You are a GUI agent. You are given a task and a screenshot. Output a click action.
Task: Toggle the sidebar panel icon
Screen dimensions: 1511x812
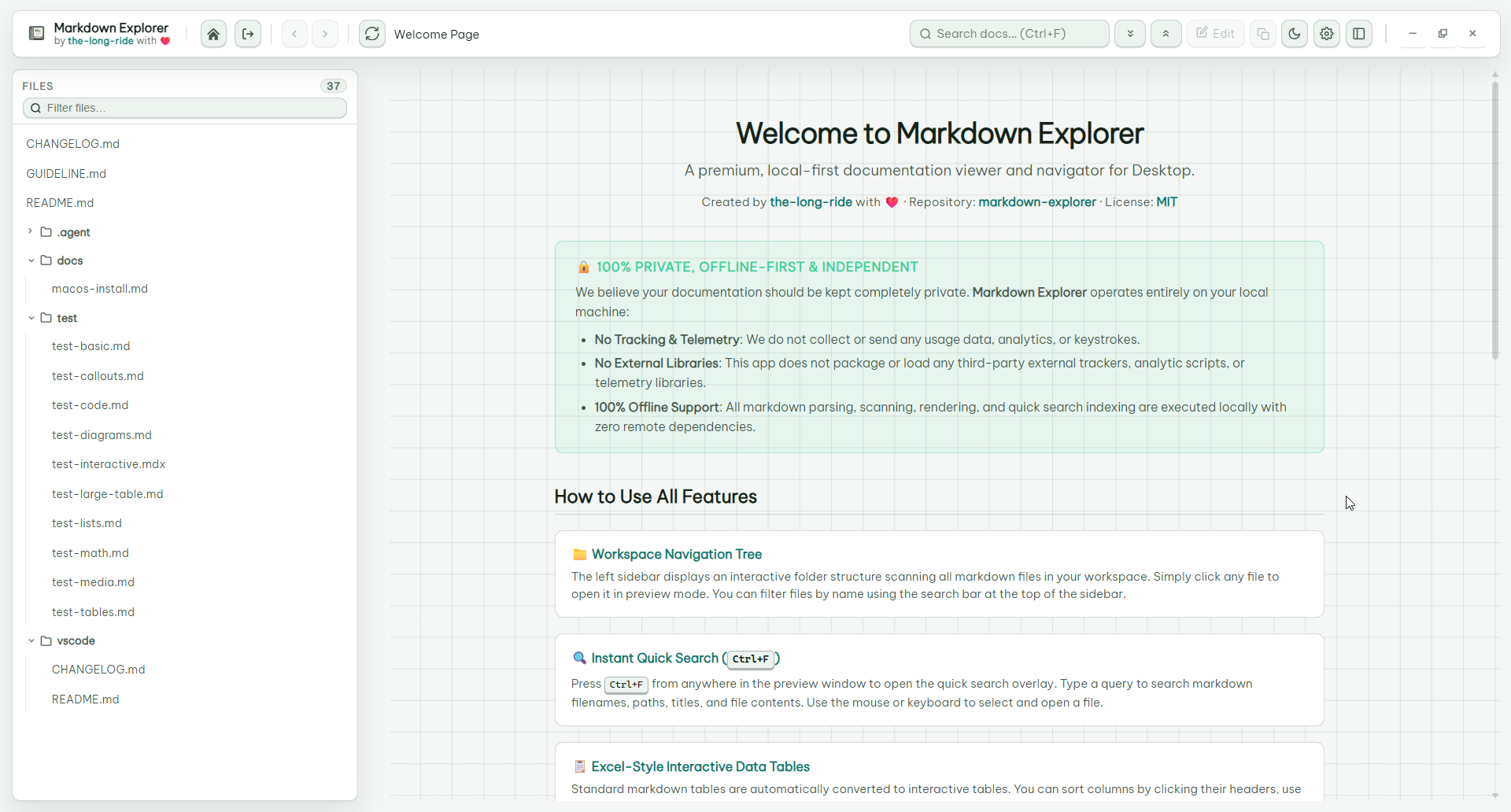point(1359,34)
